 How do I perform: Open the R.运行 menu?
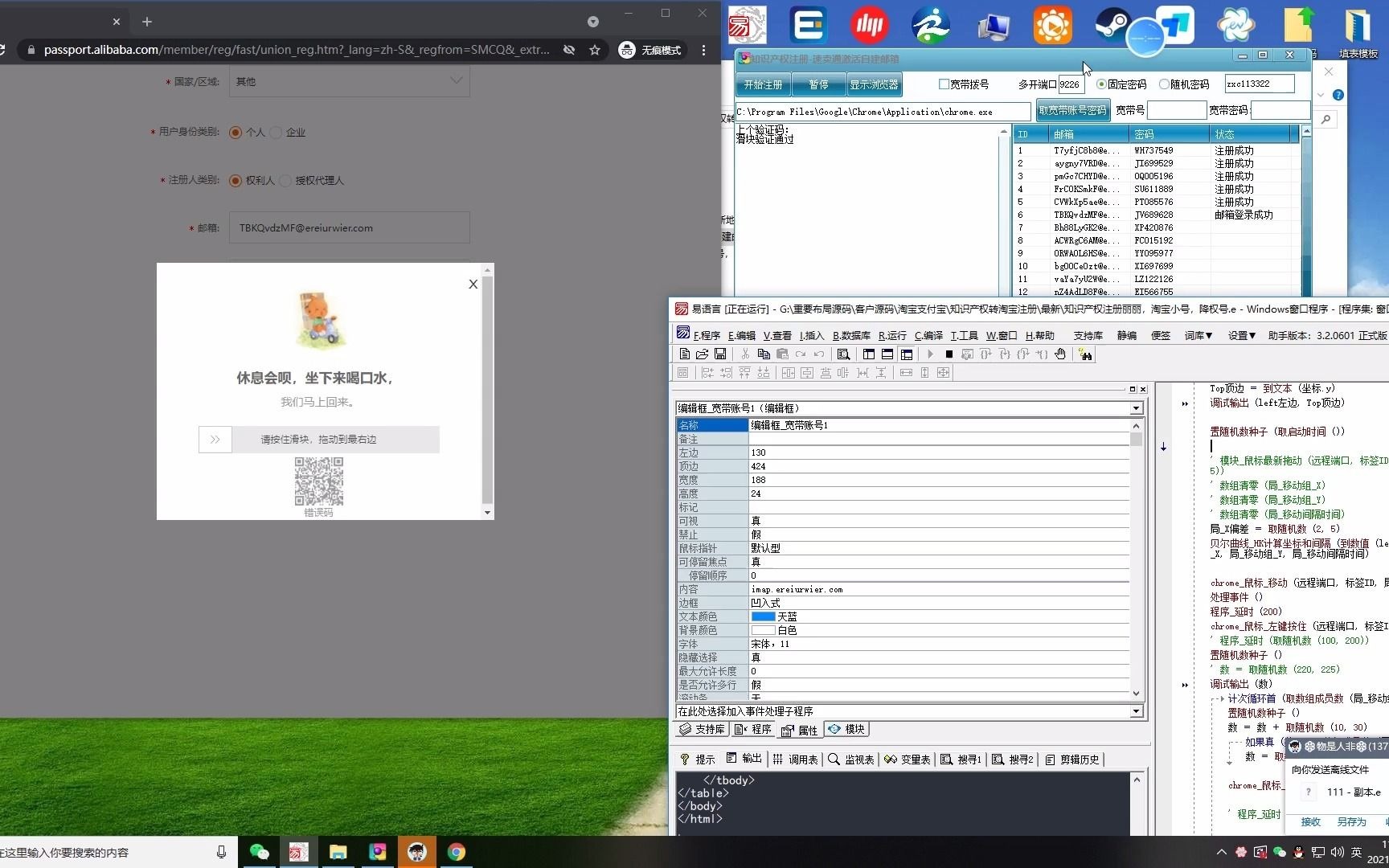(x=892, y=335)
